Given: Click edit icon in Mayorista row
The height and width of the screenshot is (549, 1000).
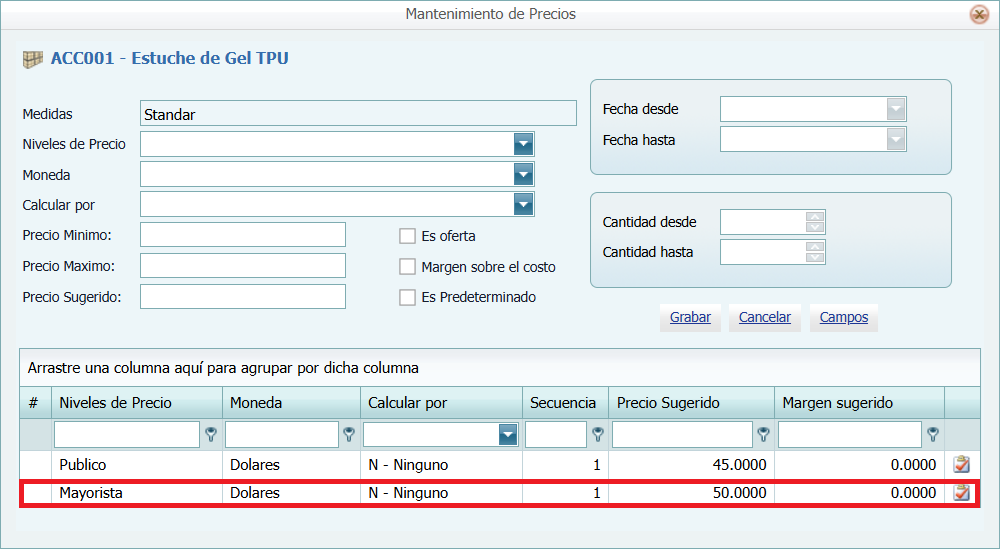Looking at the screenshot, I should coord(961,493).
